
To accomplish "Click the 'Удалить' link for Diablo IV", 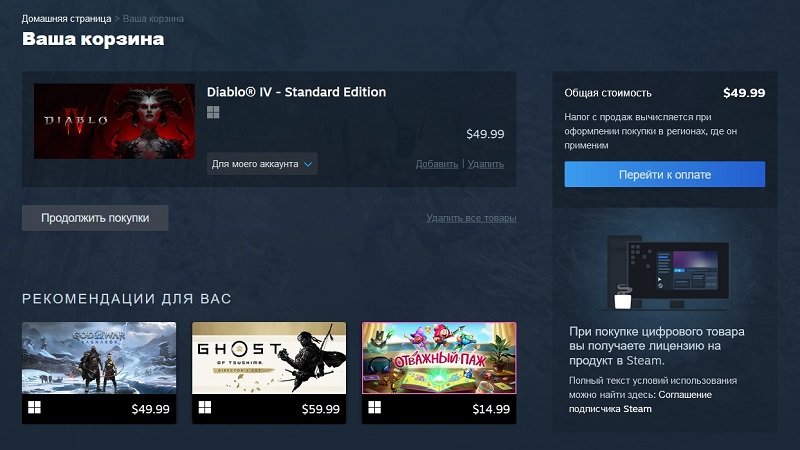I will pyautogui.click(x=485, y=164).
